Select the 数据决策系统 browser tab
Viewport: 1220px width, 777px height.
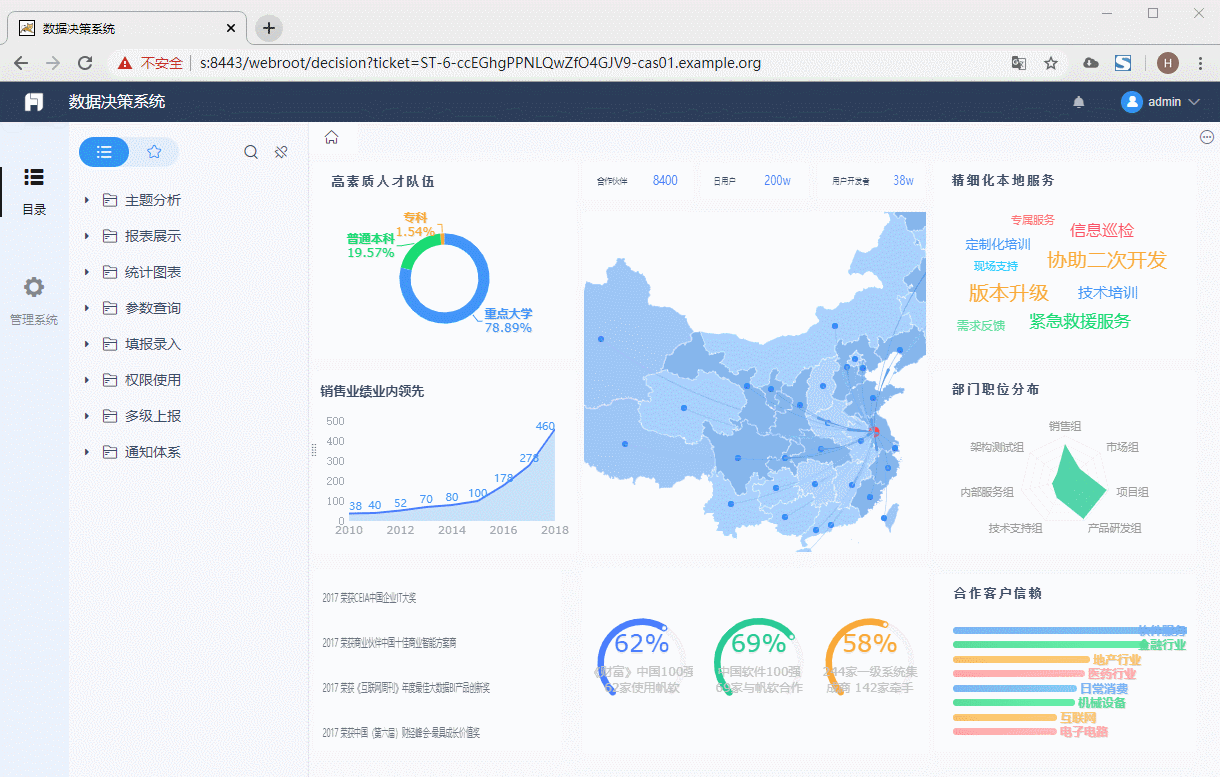pyautogui.click(x=128, y=29)
